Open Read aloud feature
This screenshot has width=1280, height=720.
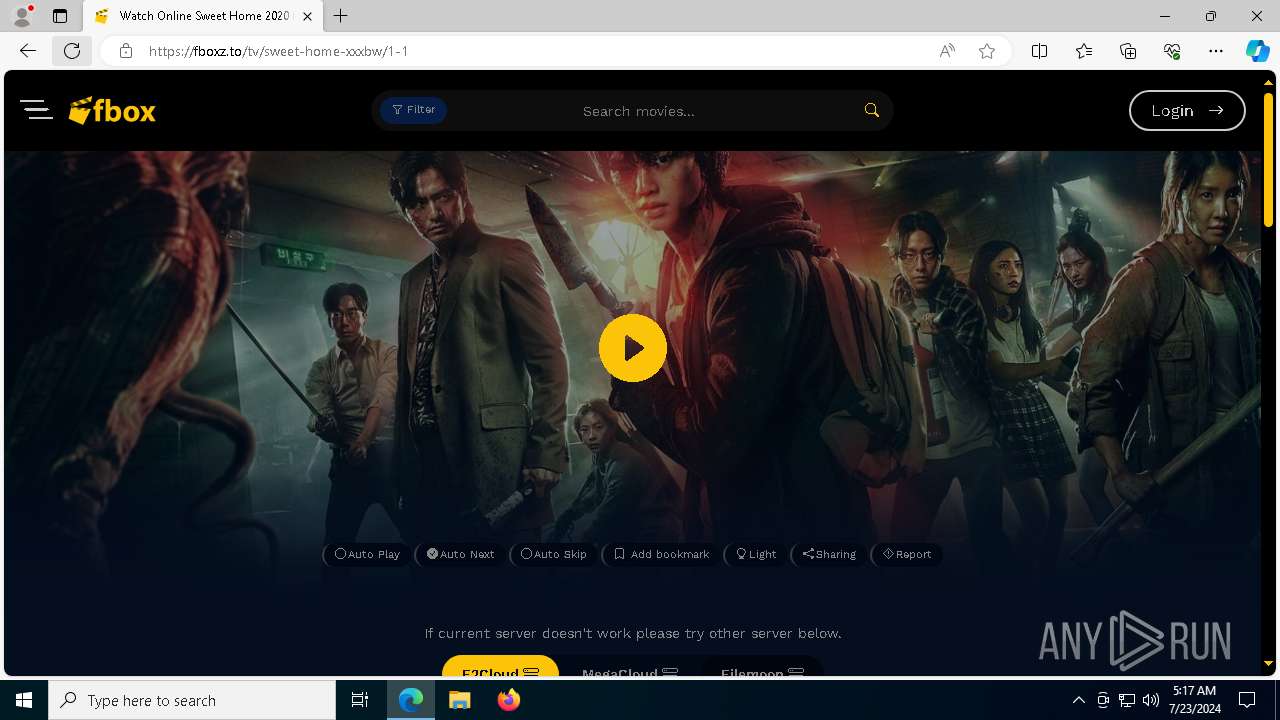[947, 51]
